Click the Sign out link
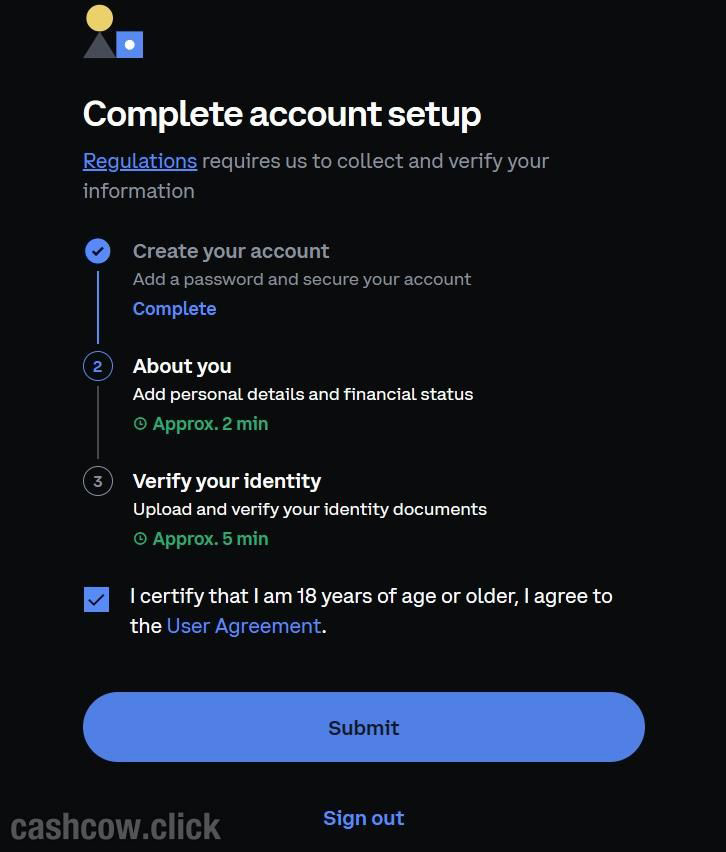 363,818
